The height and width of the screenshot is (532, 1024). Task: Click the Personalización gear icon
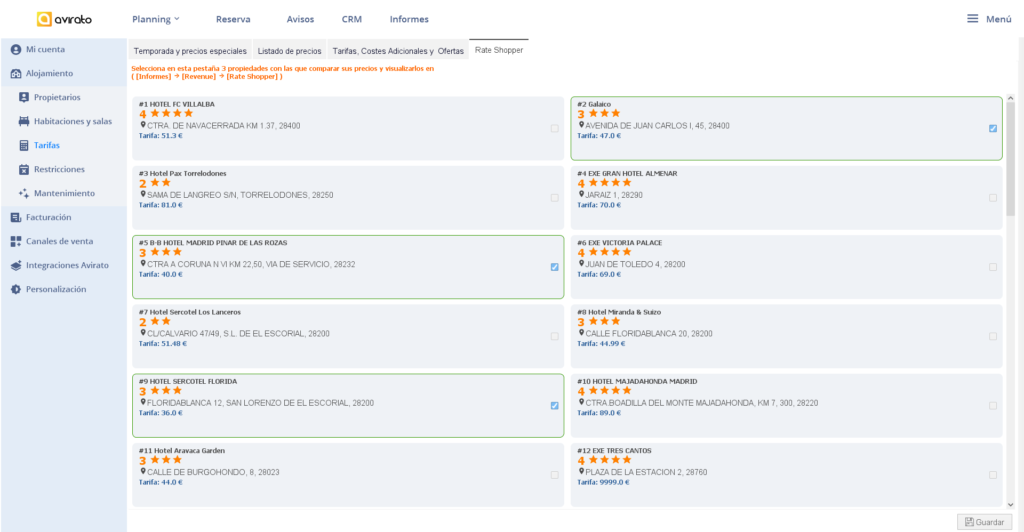pyautogui.click(x=16, y=289)
